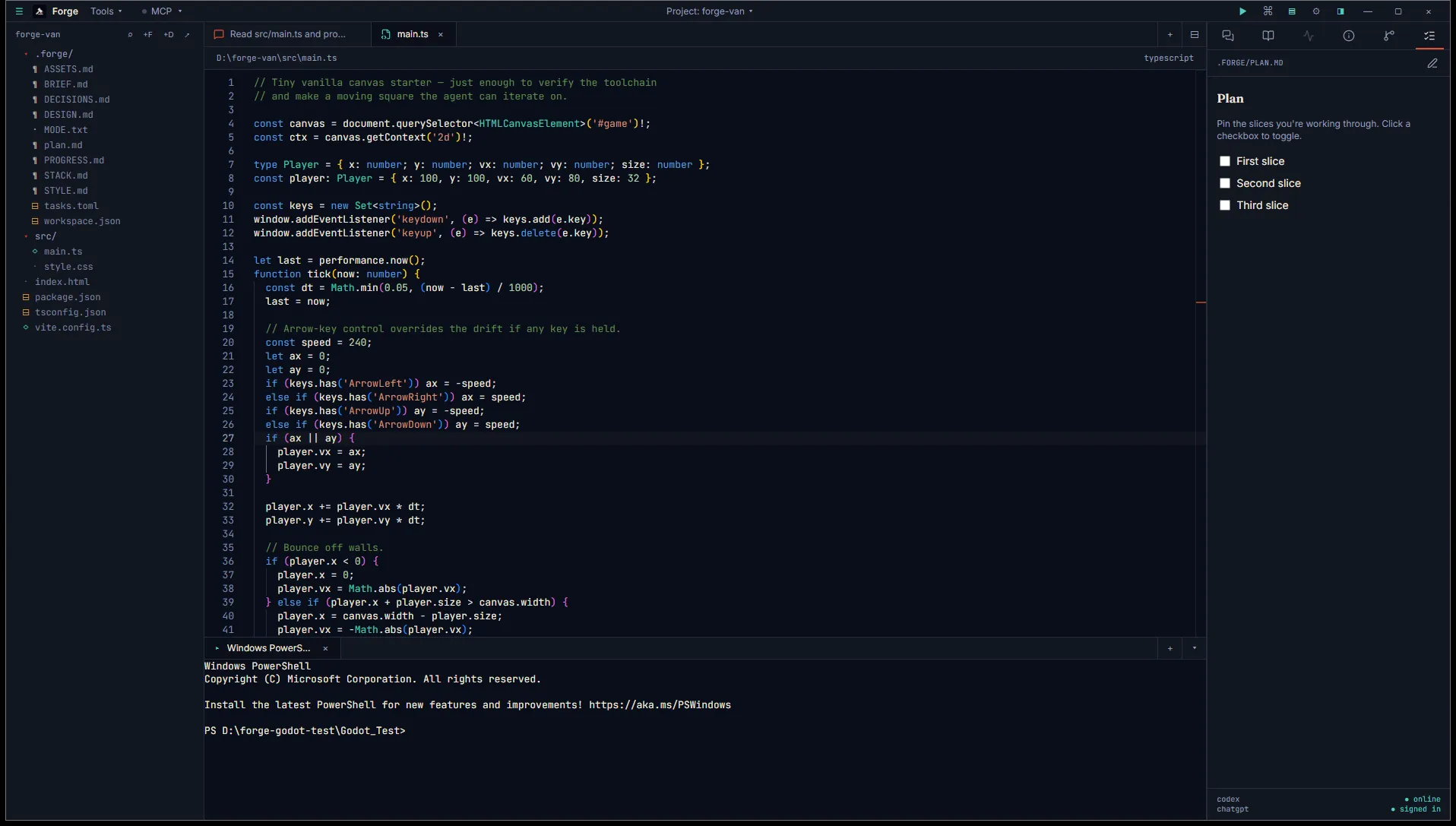Check the Third slice checkbox
1456x826 pixels.
point(1225,205)
